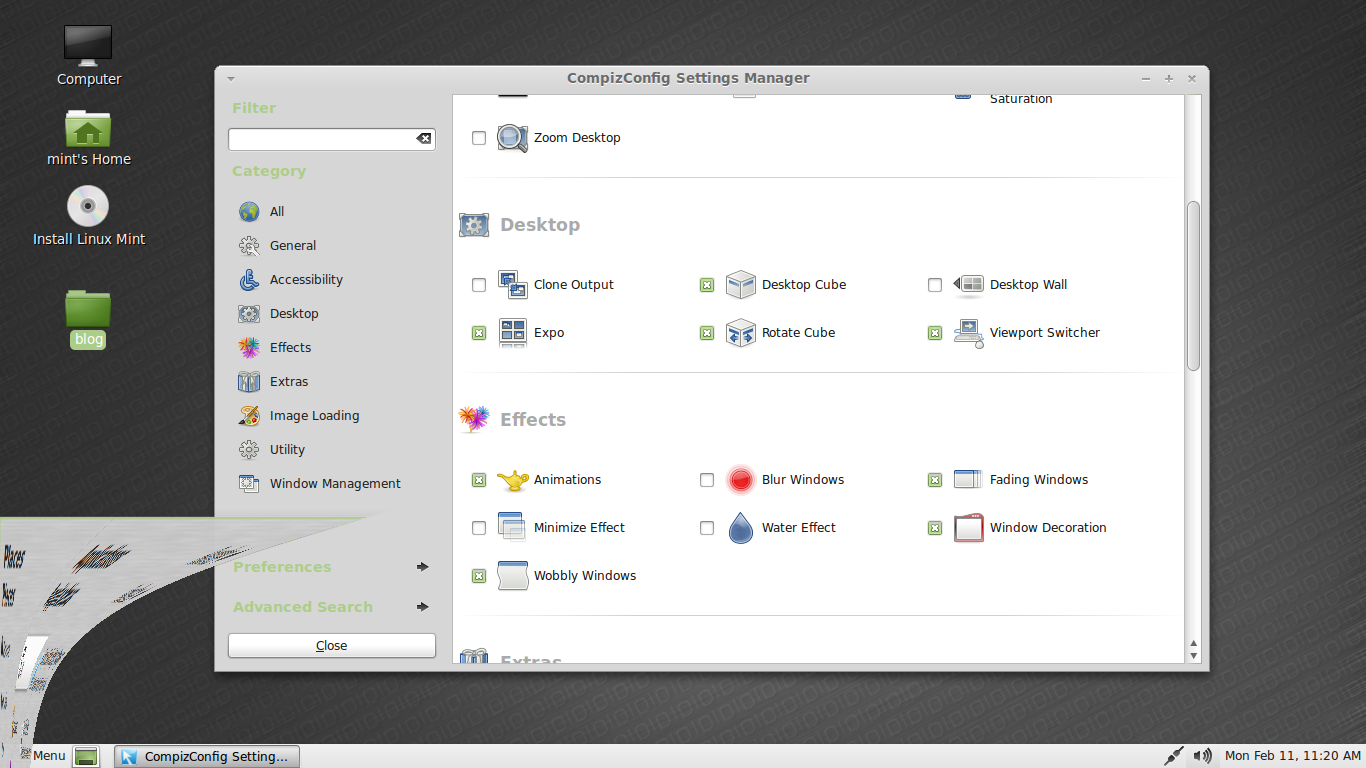
Task: Click the Expo plugin icon
Action: tap(513, 333)
